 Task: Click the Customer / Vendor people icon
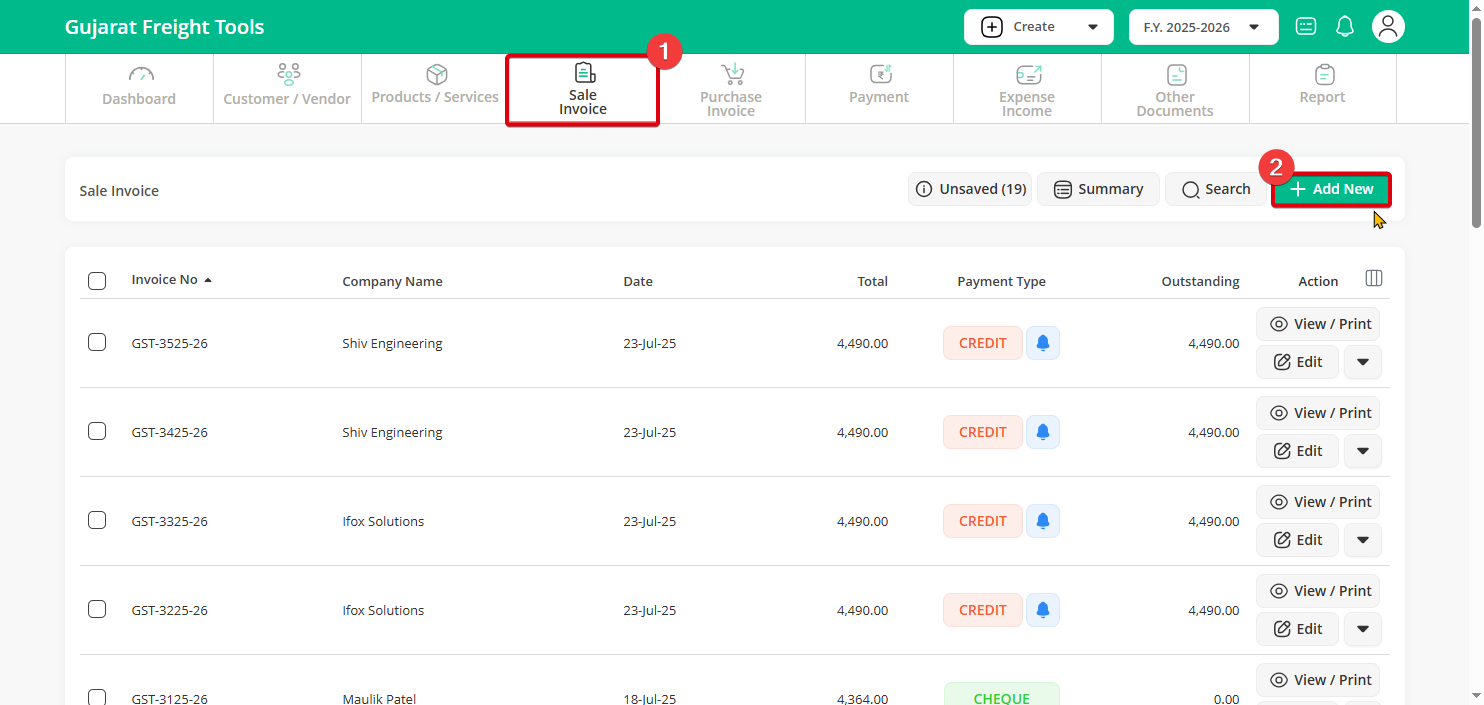[x=288, y=74]
